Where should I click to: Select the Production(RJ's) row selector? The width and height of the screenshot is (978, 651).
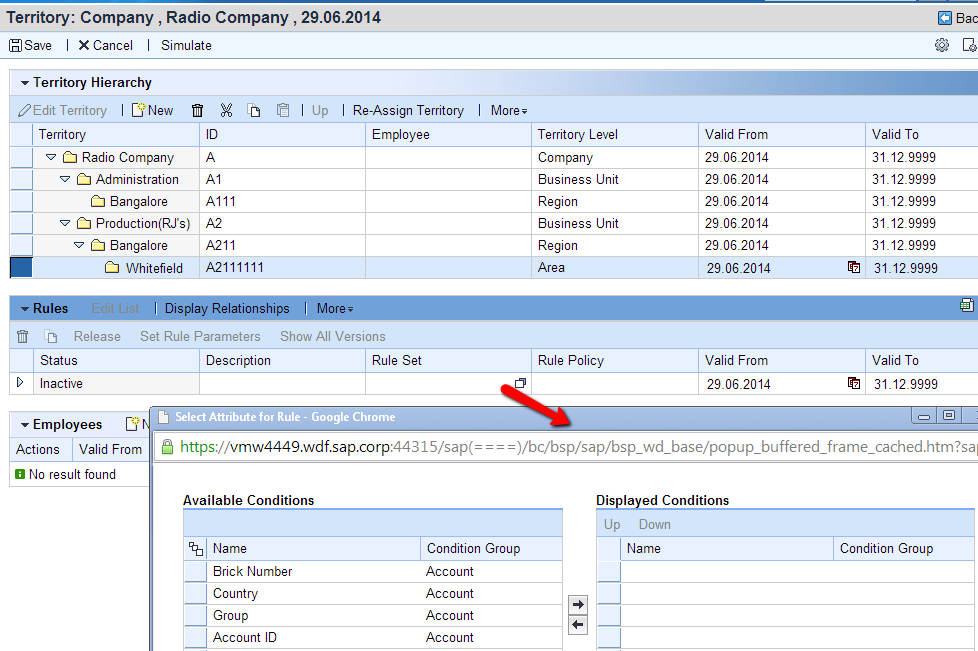[21, 224]
